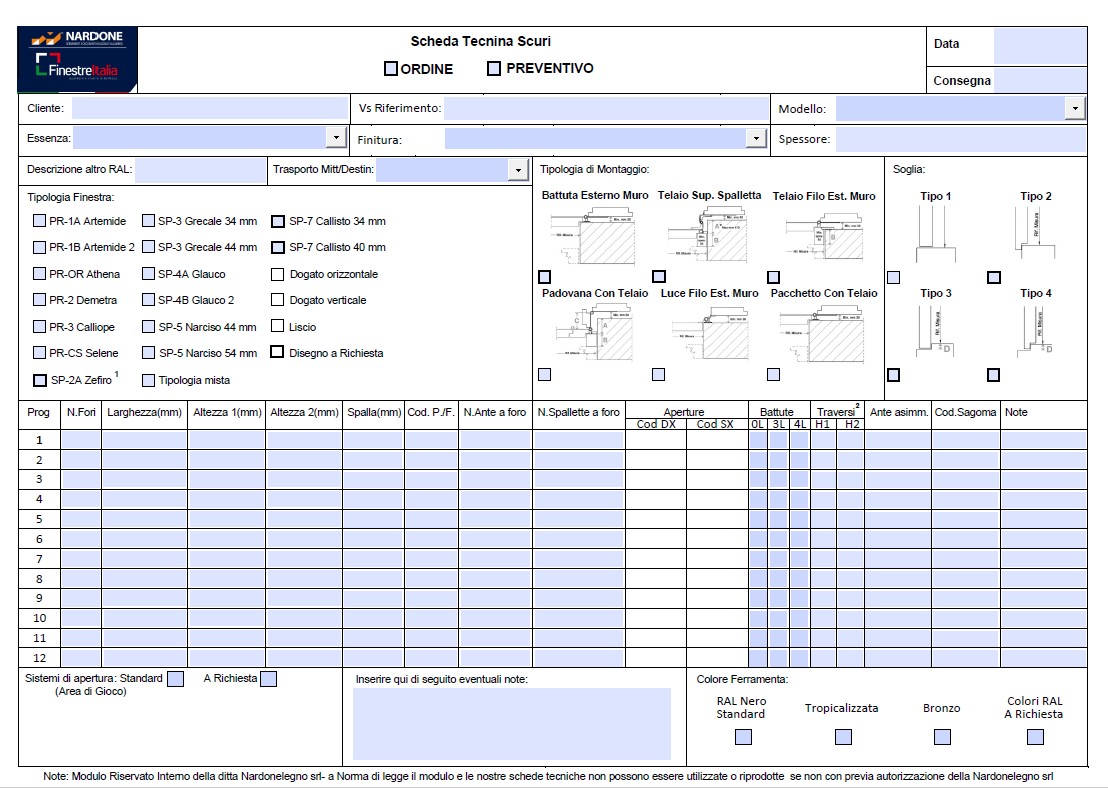Check SP-5 Narciso 44 mm

[148, 327]
